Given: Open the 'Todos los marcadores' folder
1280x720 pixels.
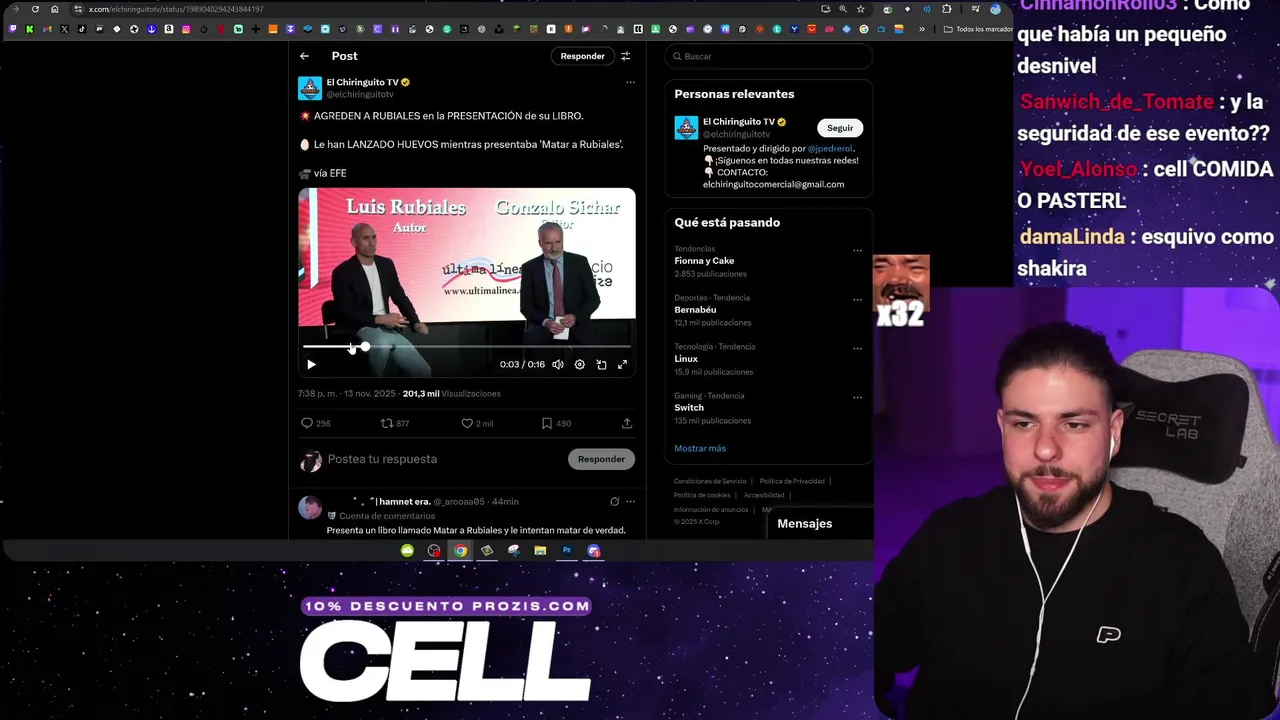Looking at the screenshot, I should point(979,29).
